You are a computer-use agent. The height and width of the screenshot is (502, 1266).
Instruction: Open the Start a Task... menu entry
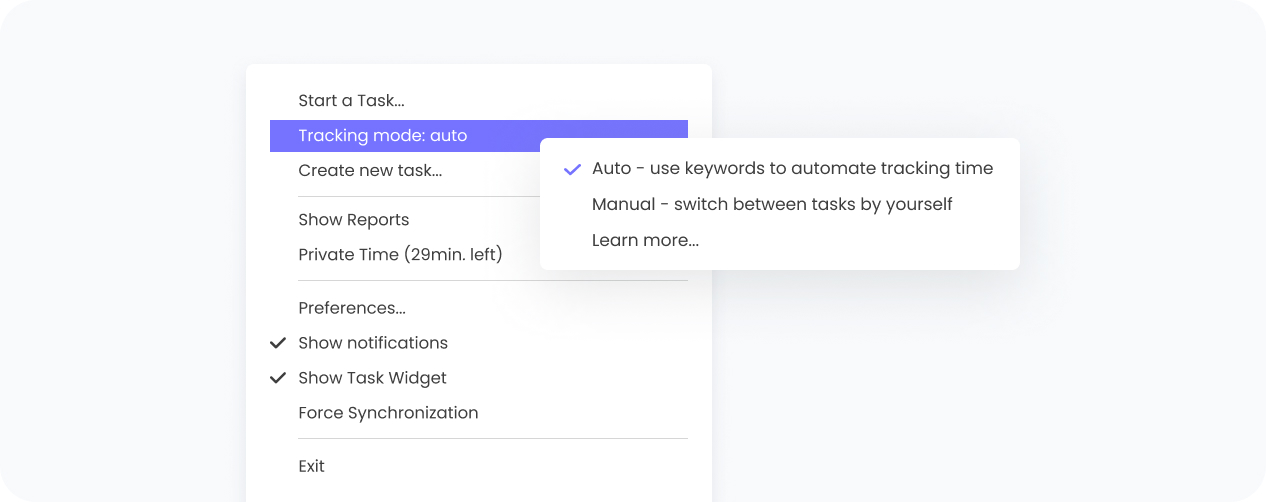pos(351,100)
